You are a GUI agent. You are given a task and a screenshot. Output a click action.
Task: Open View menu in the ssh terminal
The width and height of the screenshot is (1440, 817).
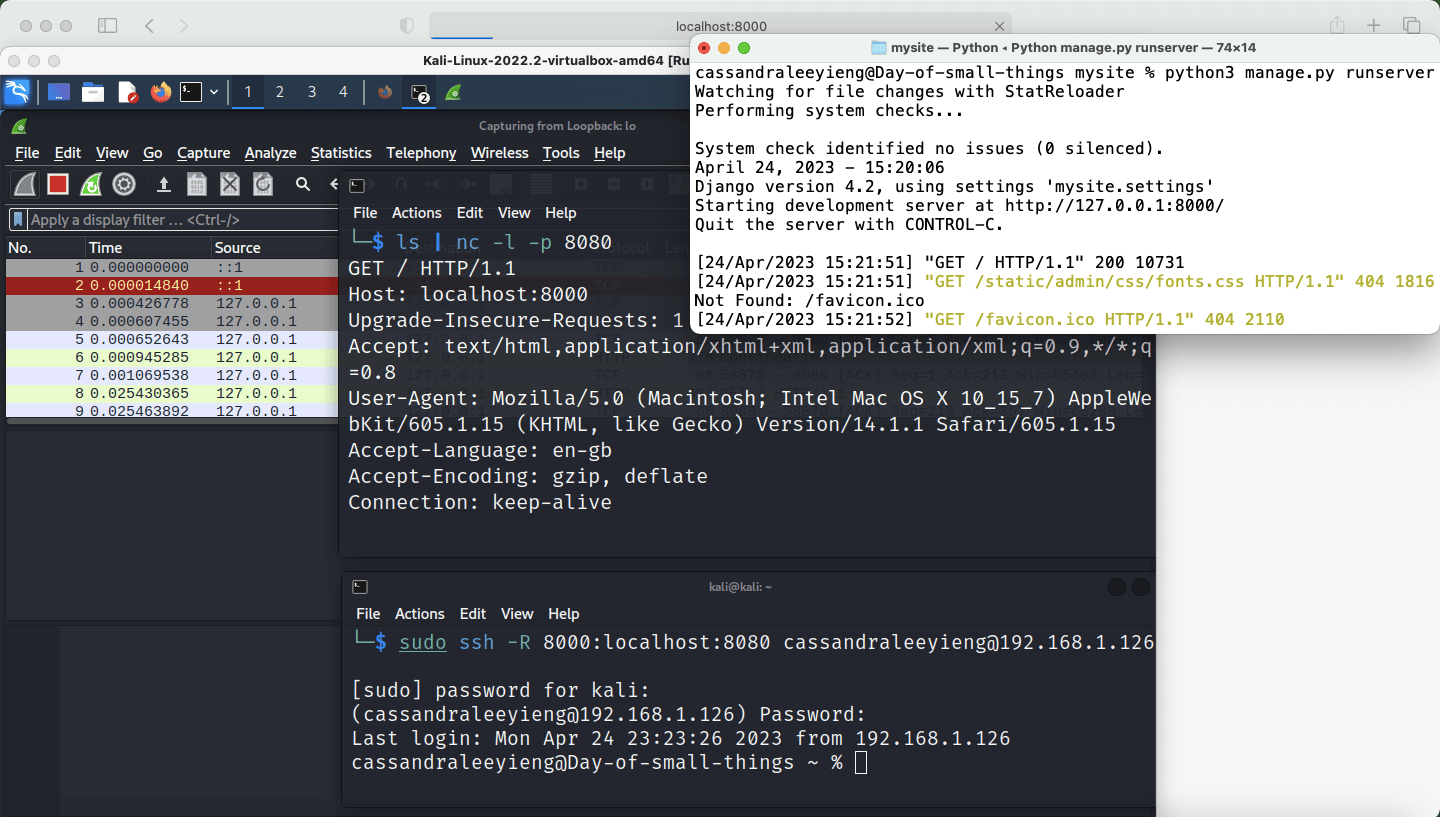tap(517, 614)
